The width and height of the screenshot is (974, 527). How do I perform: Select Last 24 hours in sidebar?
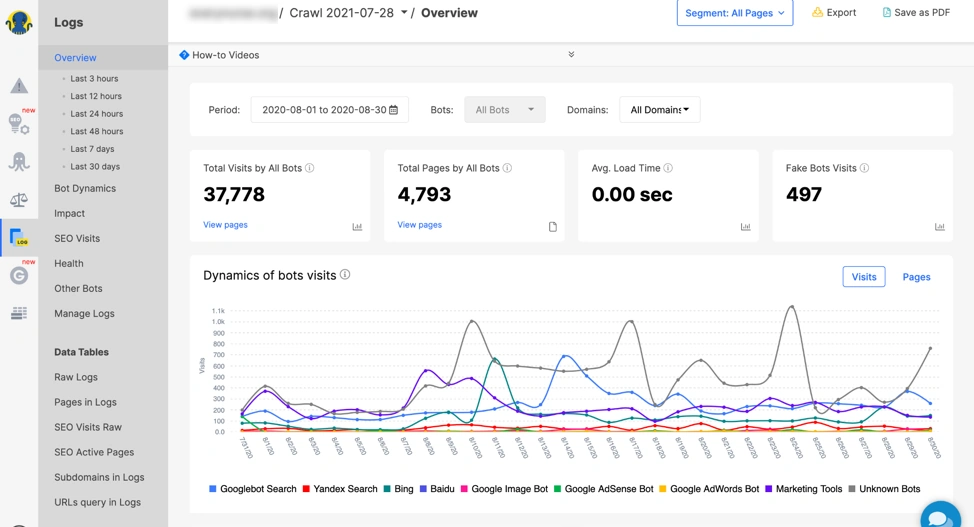[x=96, y=114]
